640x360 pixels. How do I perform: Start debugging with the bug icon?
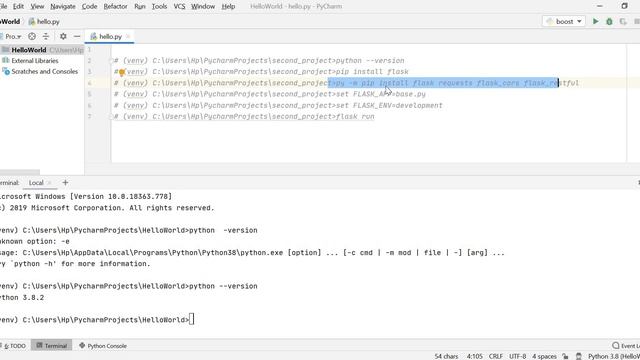(609, 21)
